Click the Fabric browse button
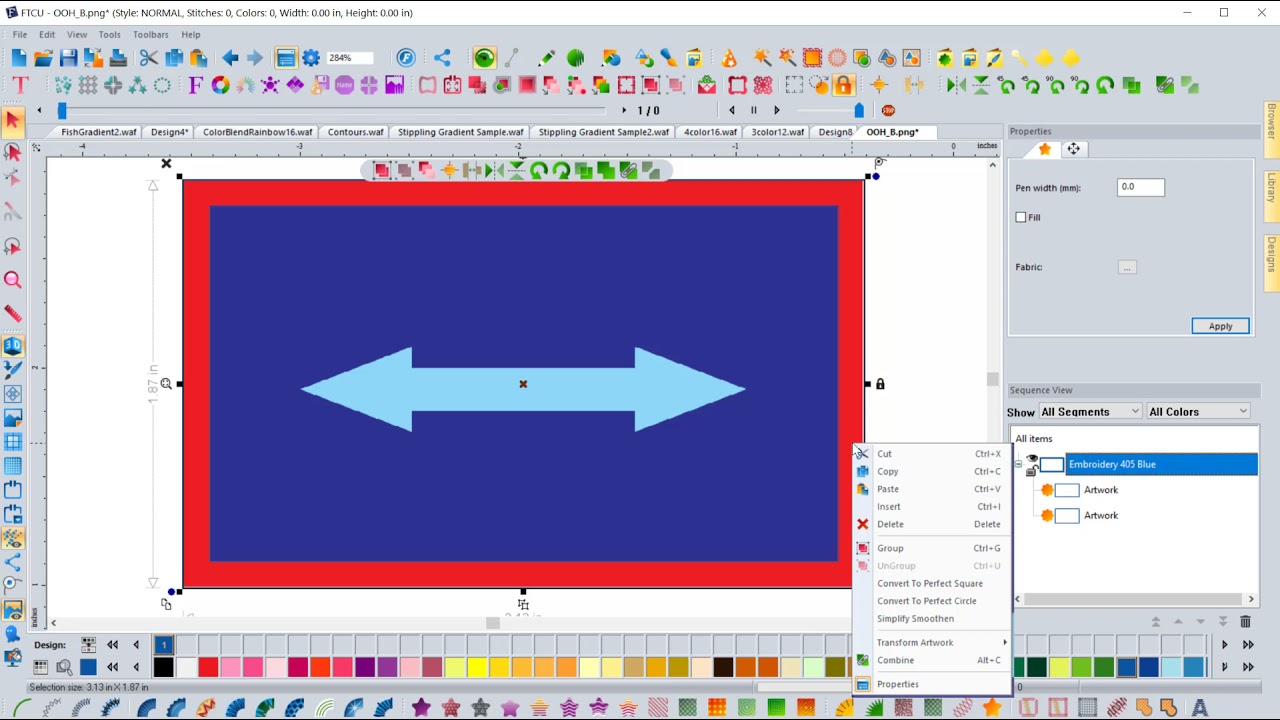The image size is (1280, 720). 1127,267
